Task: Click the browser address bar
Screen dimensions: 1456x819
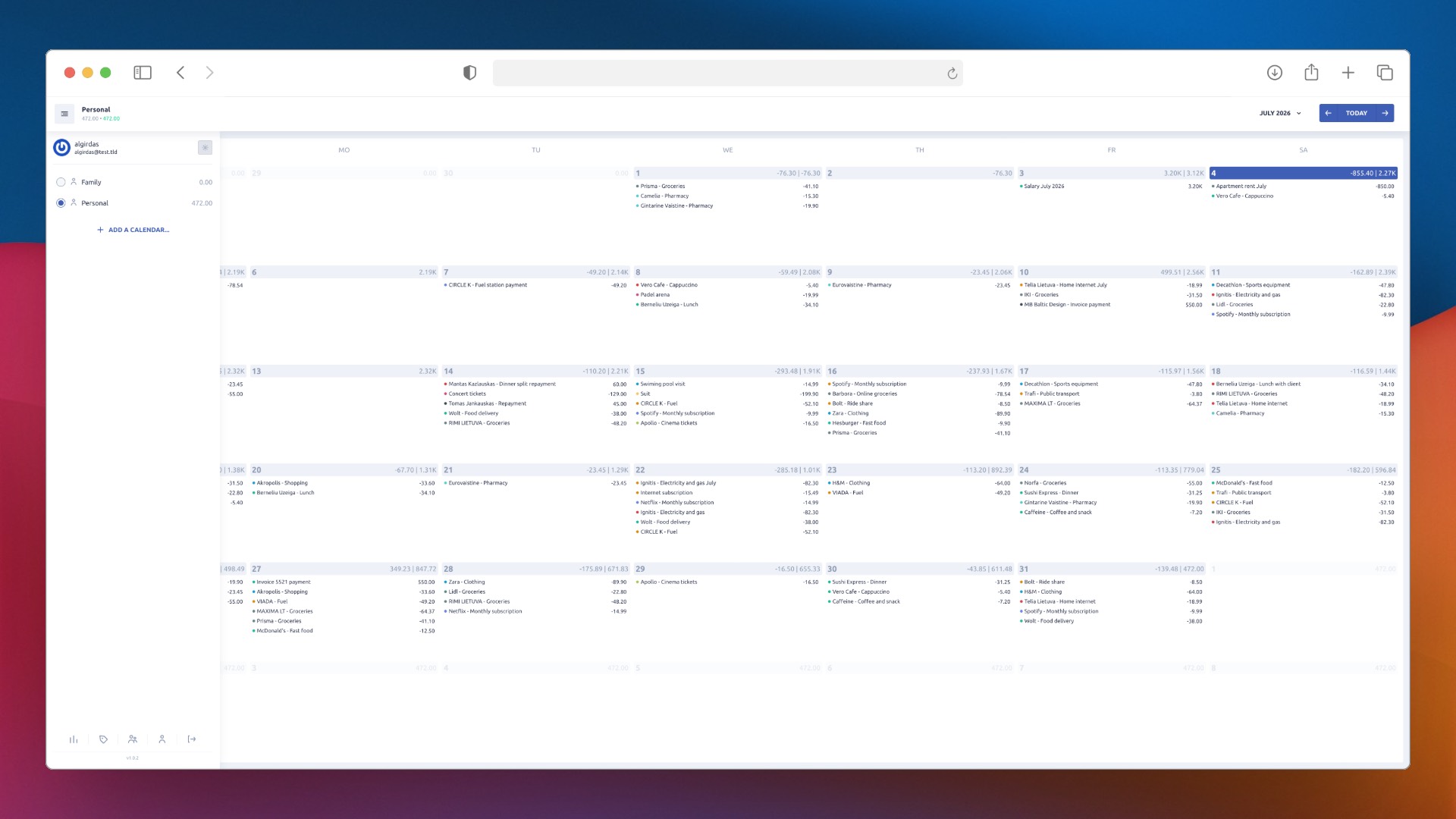Action: click(x=728, y=73)
